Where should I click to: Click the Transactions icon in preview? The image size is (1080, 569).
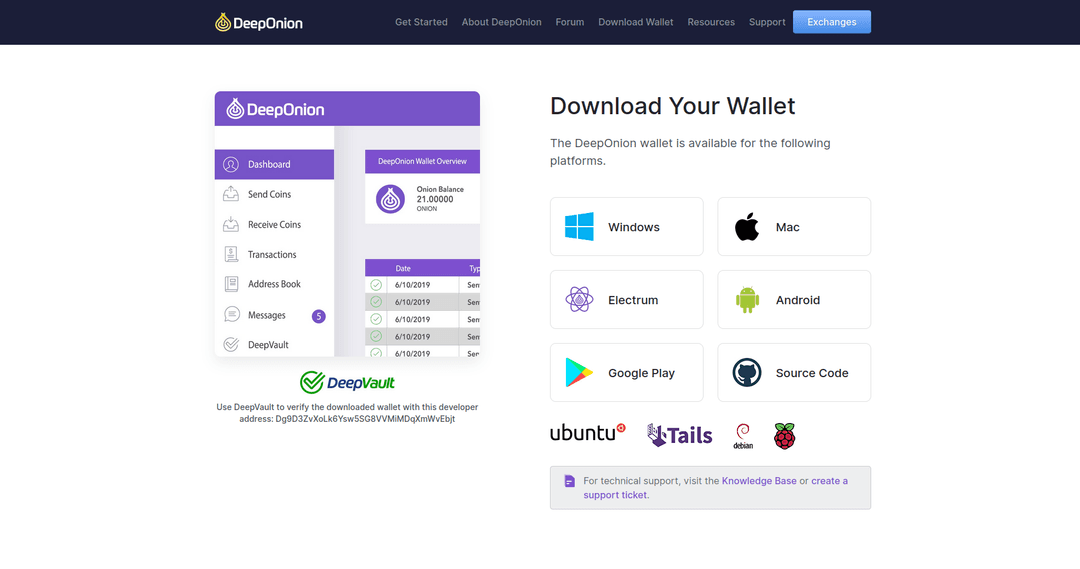pos(231,254)
